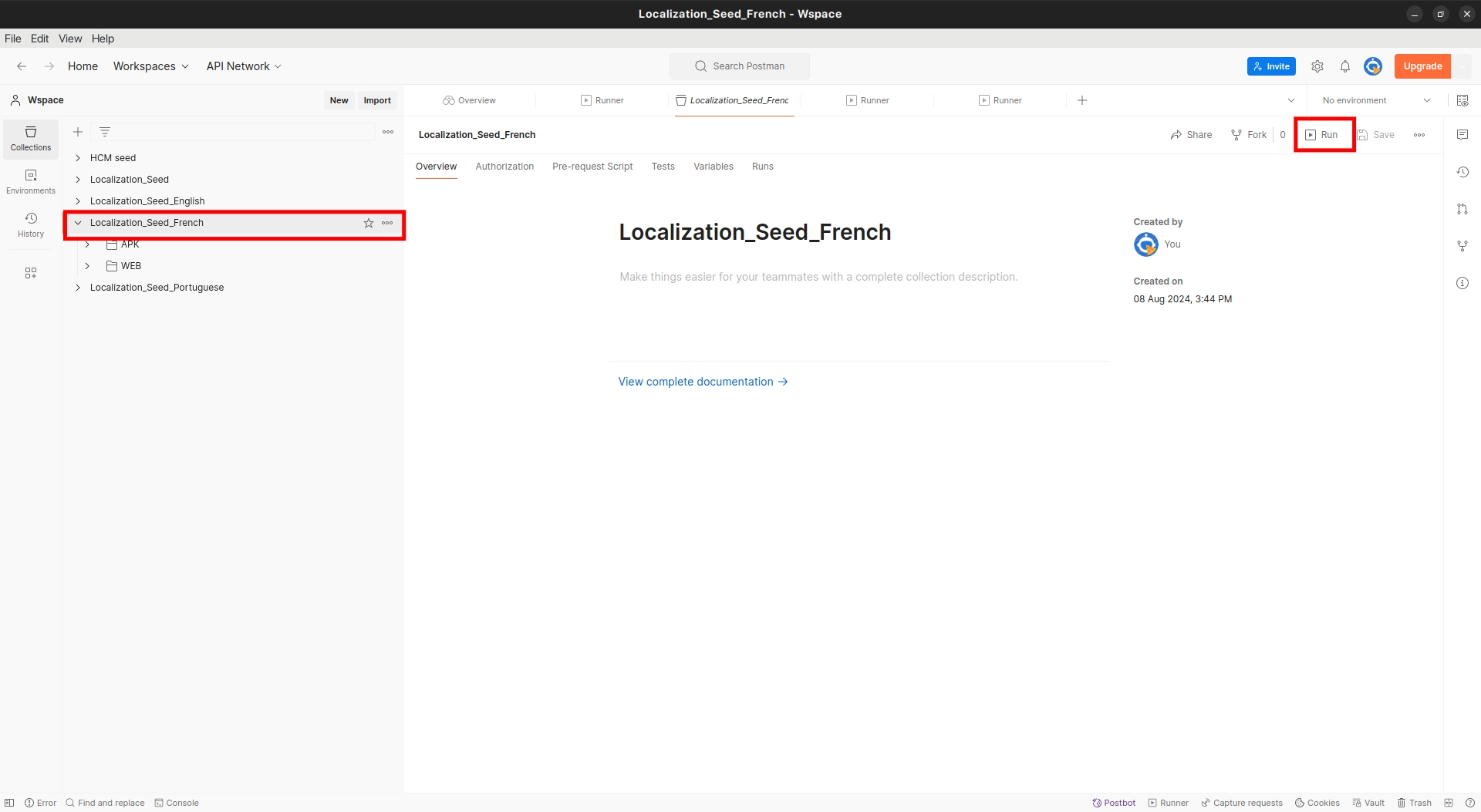Open the No environment dropdown
The height and width of the screenshot is (812, 1481).
pyautogui.click(x=1375, y=100)
